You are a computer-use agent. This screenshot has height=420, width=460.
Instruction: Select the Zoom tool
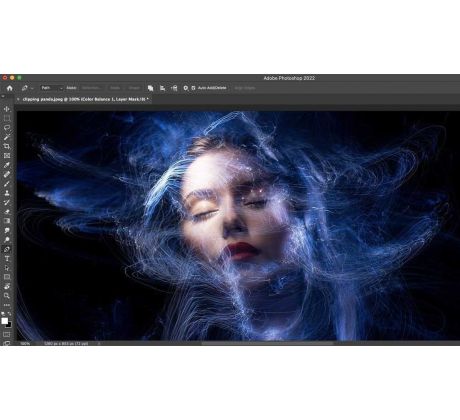tap(7, 296)
